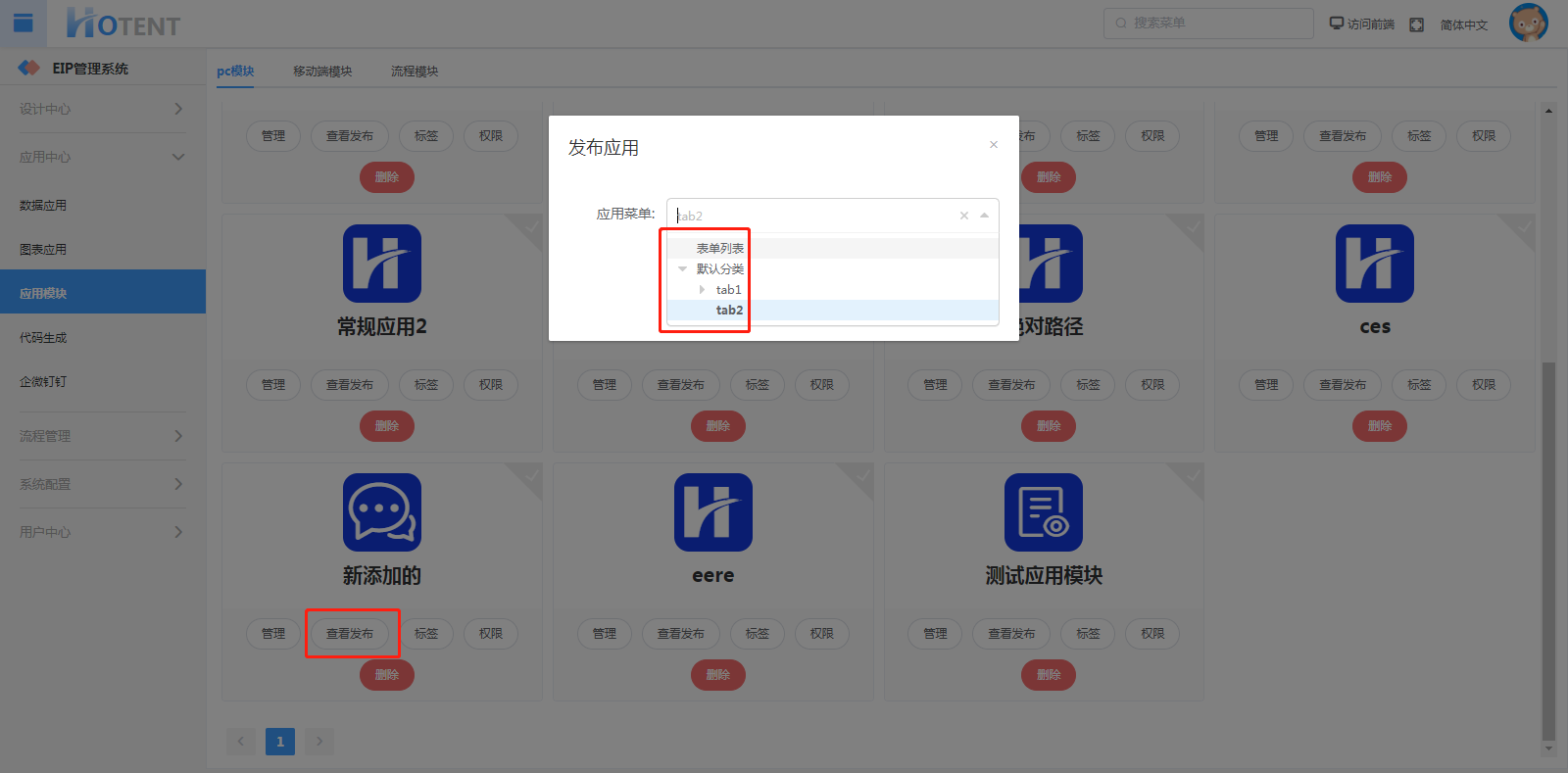Expand the 设计中心 sidebar section
Image resolution: width=1568 pixels, height=773 pixels.
103,109
